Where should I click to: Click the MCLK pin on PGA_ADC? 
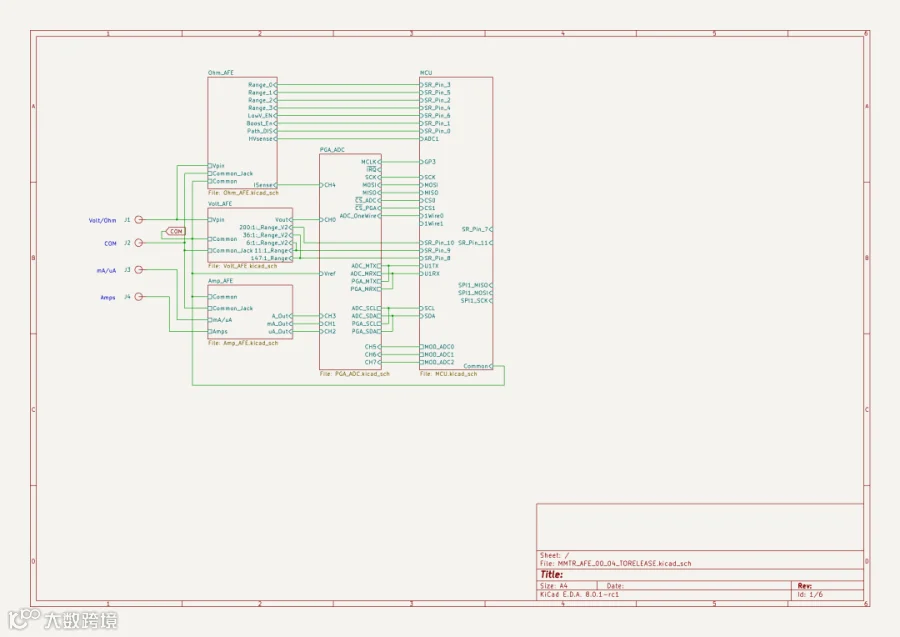point(371,162)
